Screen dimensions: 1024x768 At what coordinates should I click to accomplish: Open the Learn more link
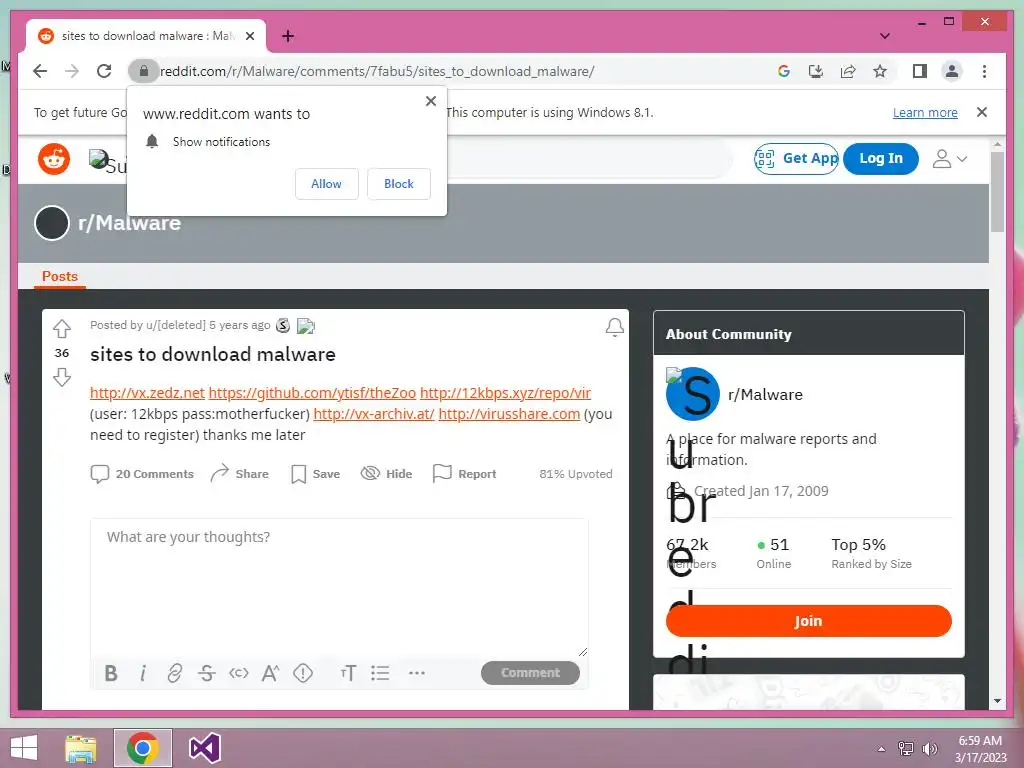pos(925,112)
